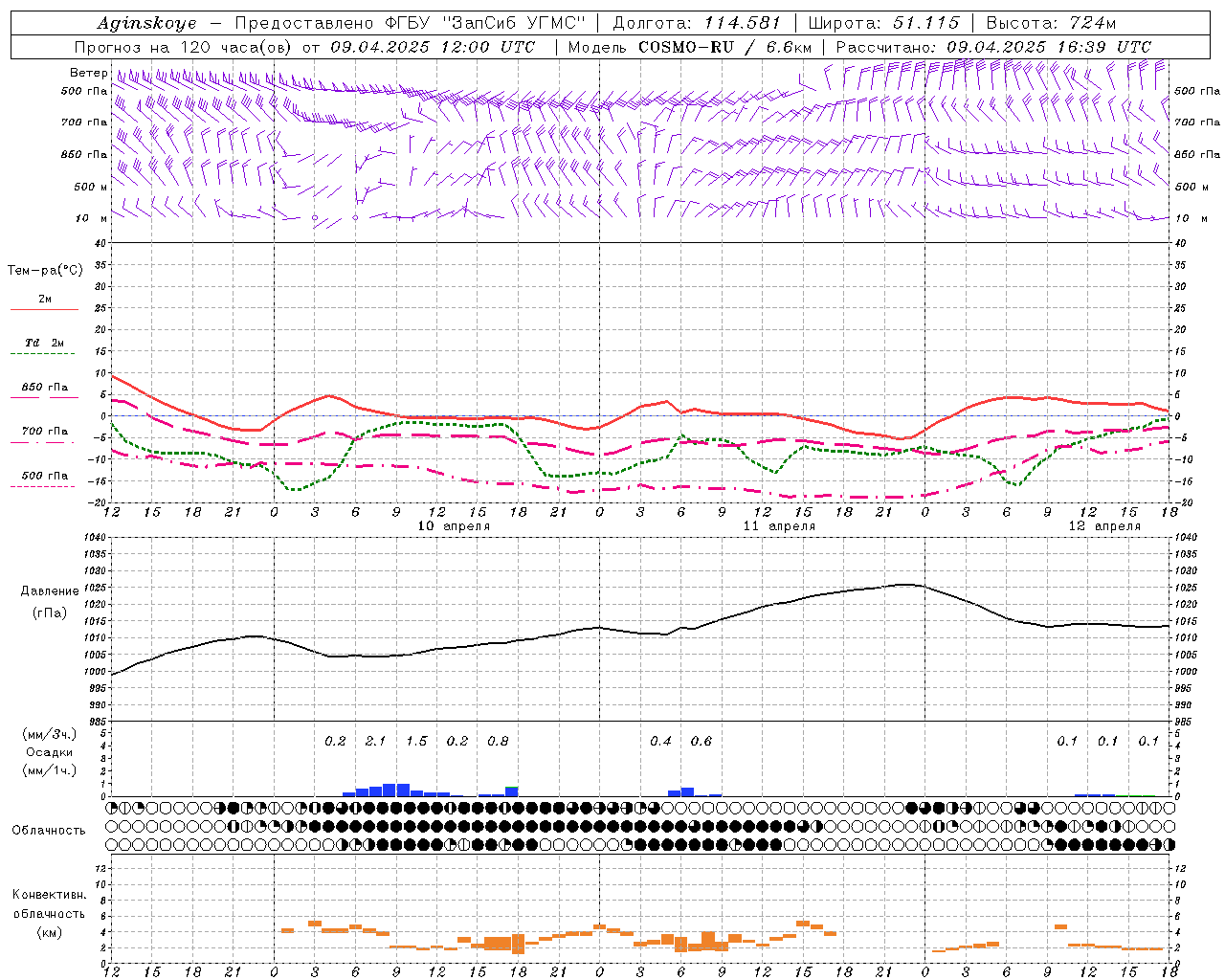Click the Рассчитано: 09.04.2025 16:39 UTC timestamp
This screenshot has height=980, width=1225.
point(993,47)
